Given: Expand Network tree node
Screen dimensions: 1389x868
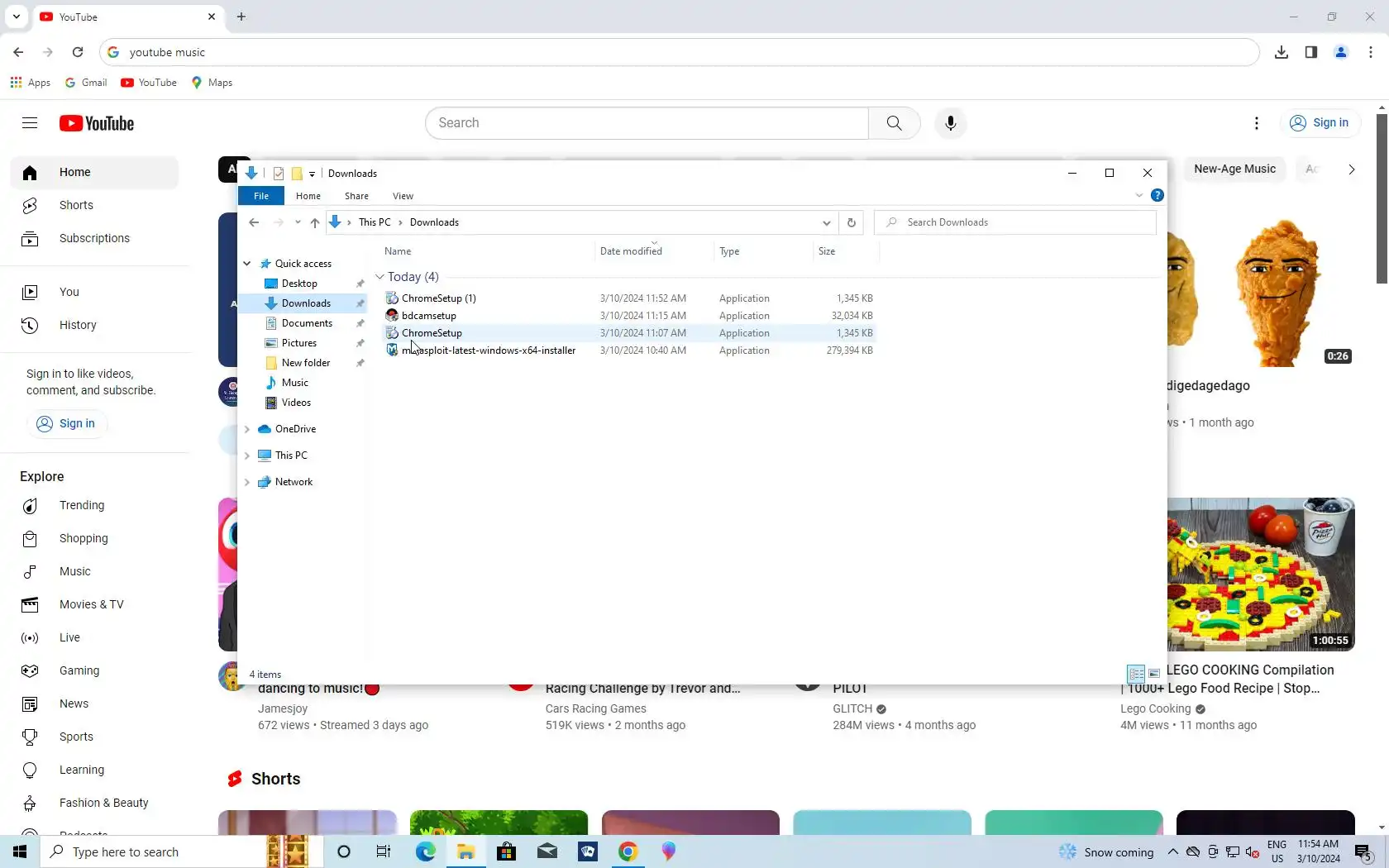Looking at the screenshot, I should 247,482.
